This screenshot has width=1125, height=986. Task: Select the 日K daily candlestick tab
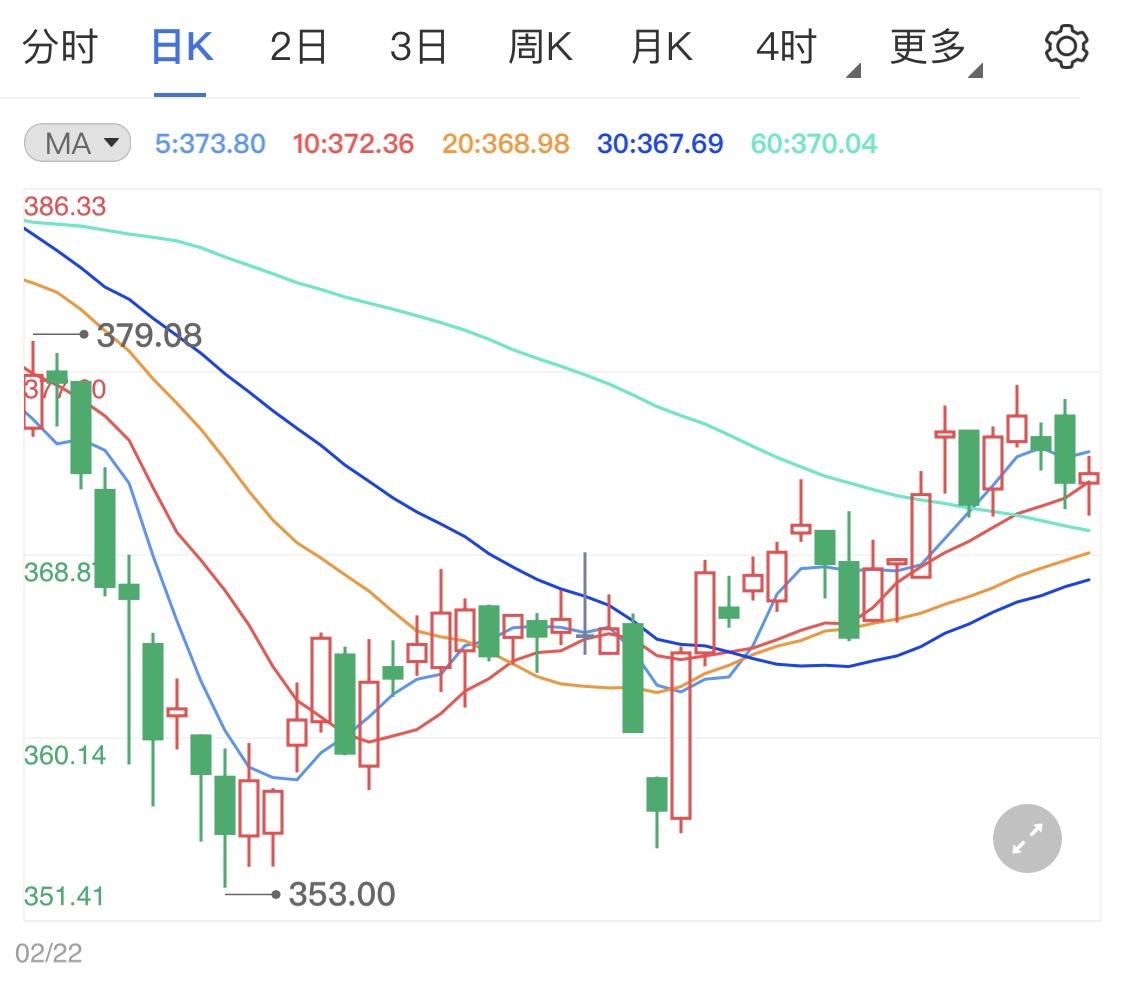pyautogui.click(x=182, y=47)
